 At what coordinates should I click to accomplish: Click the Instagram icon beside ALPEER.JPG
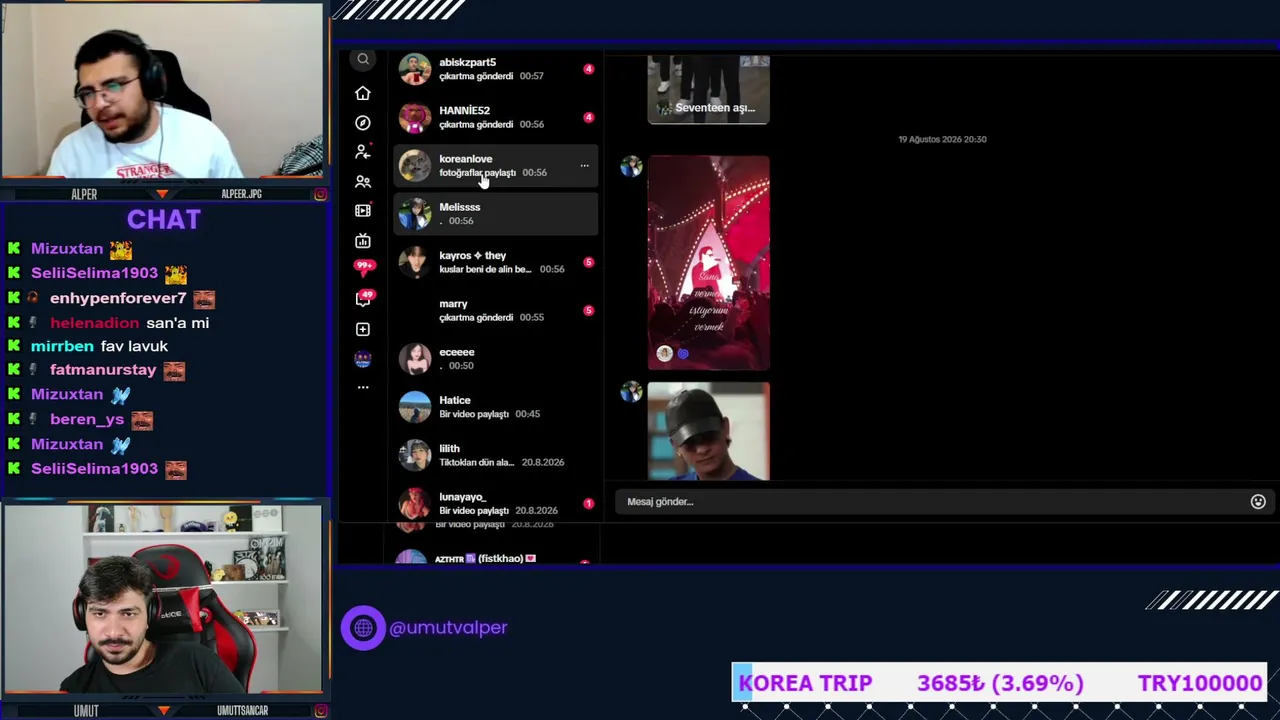320,194
